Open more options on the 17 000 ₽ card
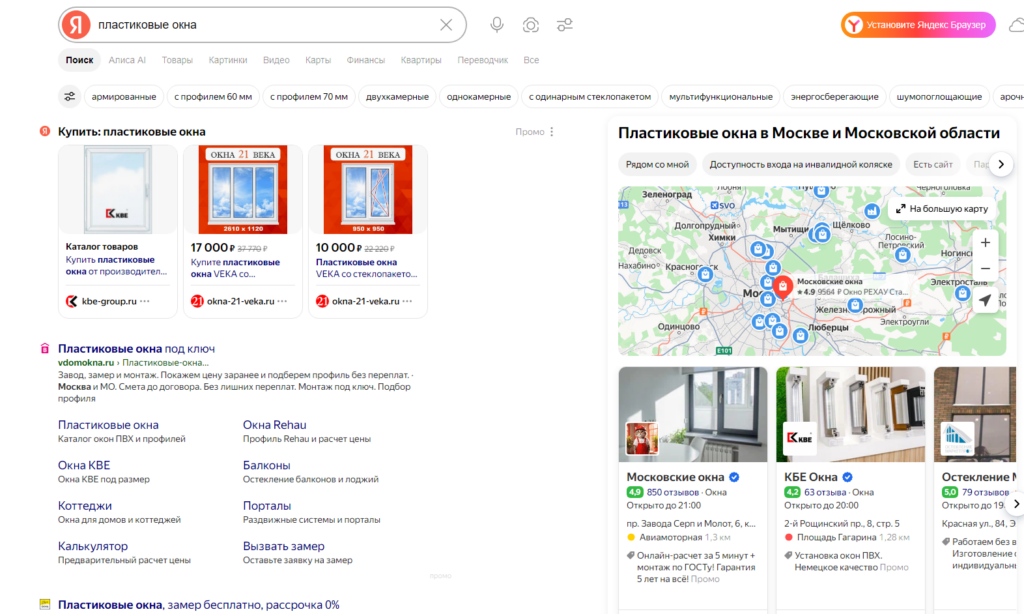This screenshot has width=1024, height=614. [x=282, y=301]
